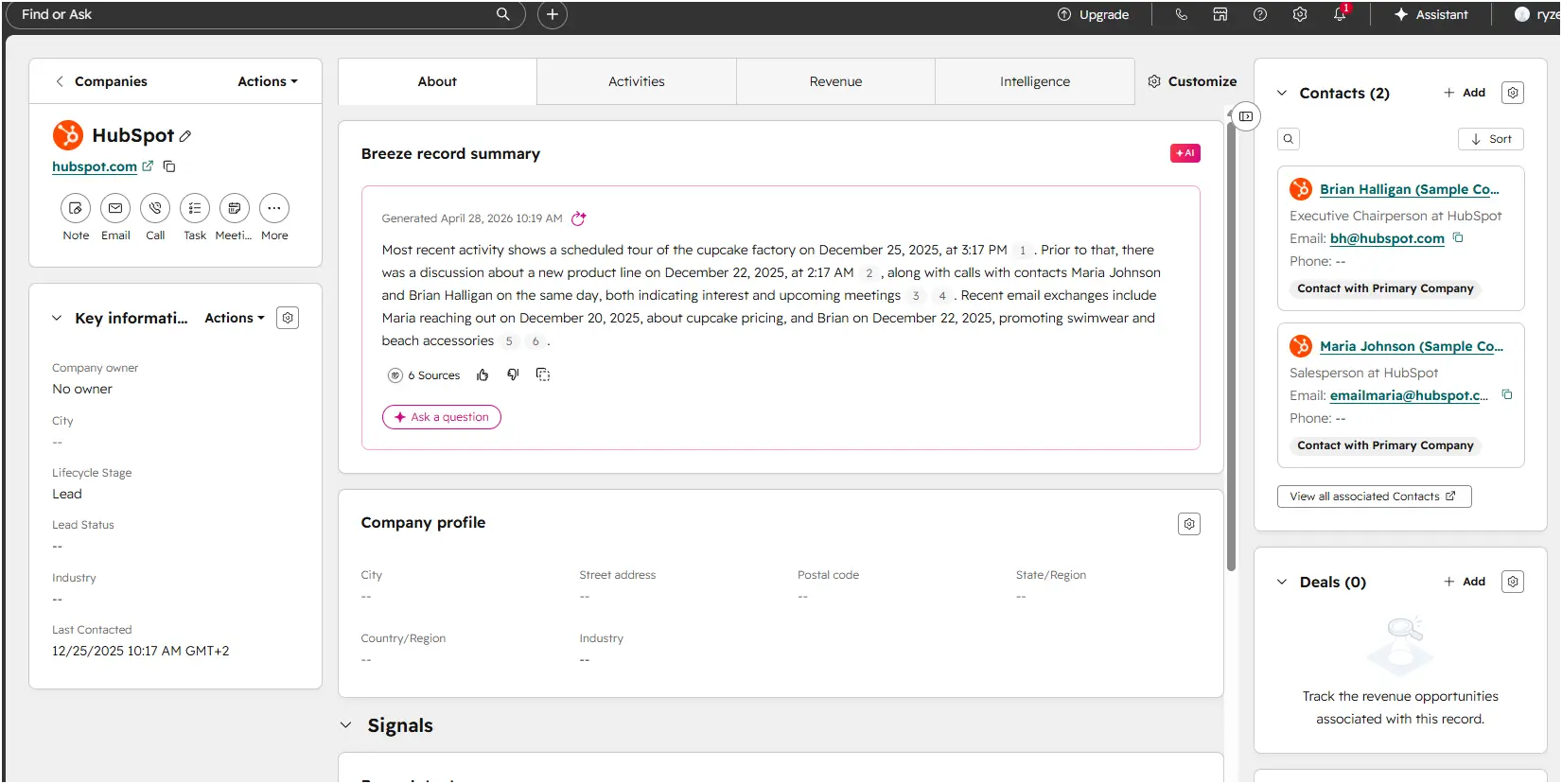Open Key information Actions dropdown
Viewport: 1562px width, 784px height.
pyautogui.click(x=235, y=318)
